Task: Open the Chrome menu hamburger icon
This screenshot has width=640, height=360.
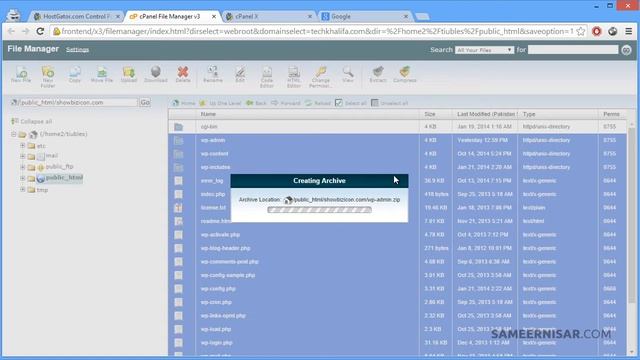Action: [629, 31]
